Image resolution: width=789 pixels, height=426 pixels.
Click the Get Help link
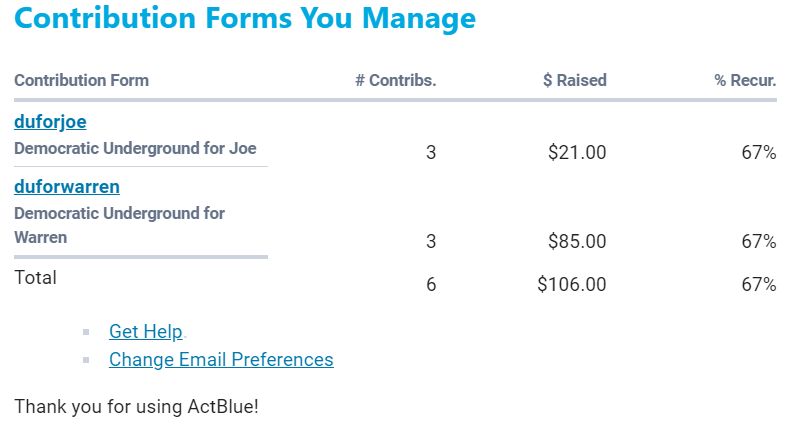point(146,332)
